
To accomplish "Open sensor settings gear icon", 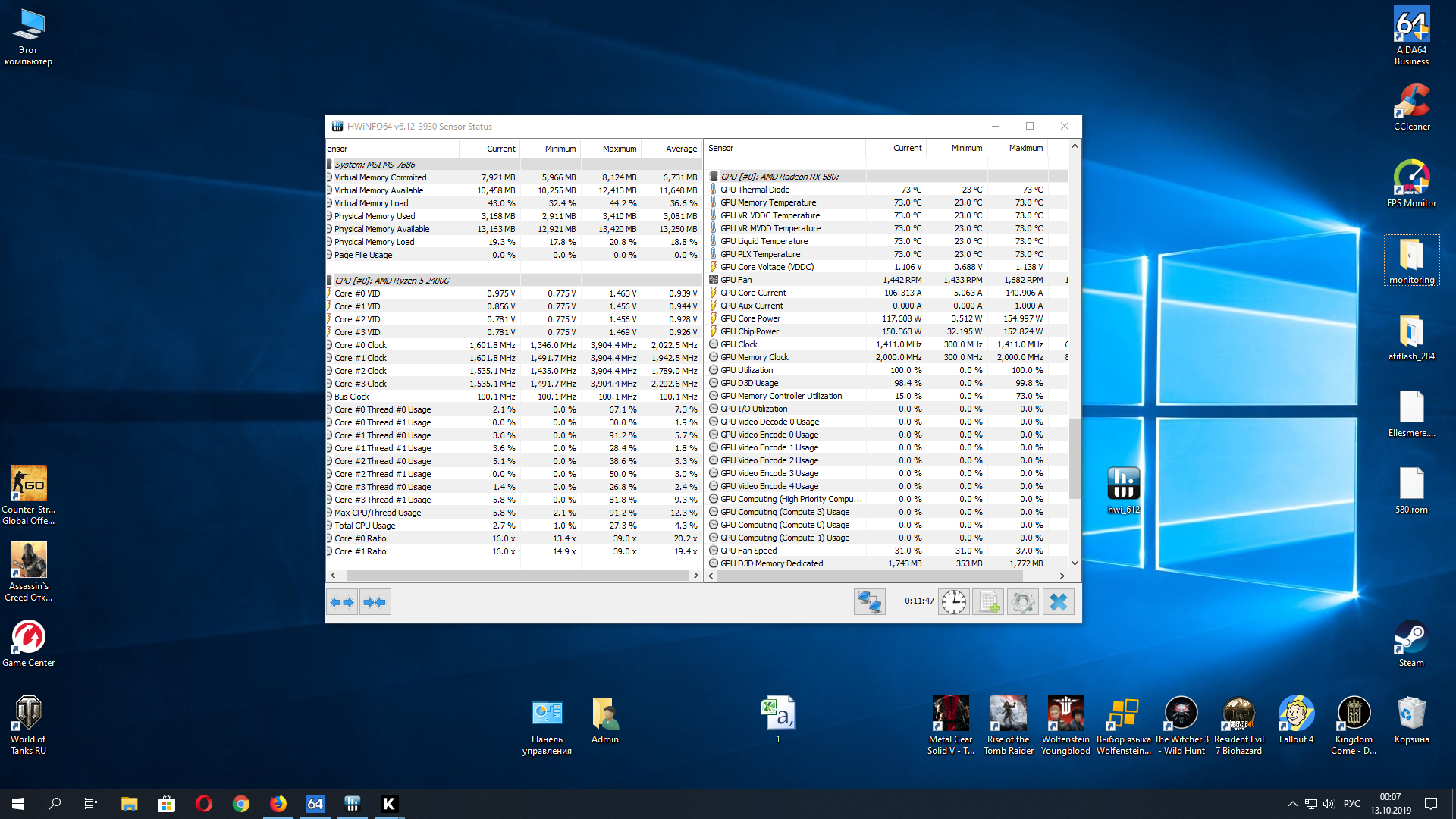I will click(1022, 602).
